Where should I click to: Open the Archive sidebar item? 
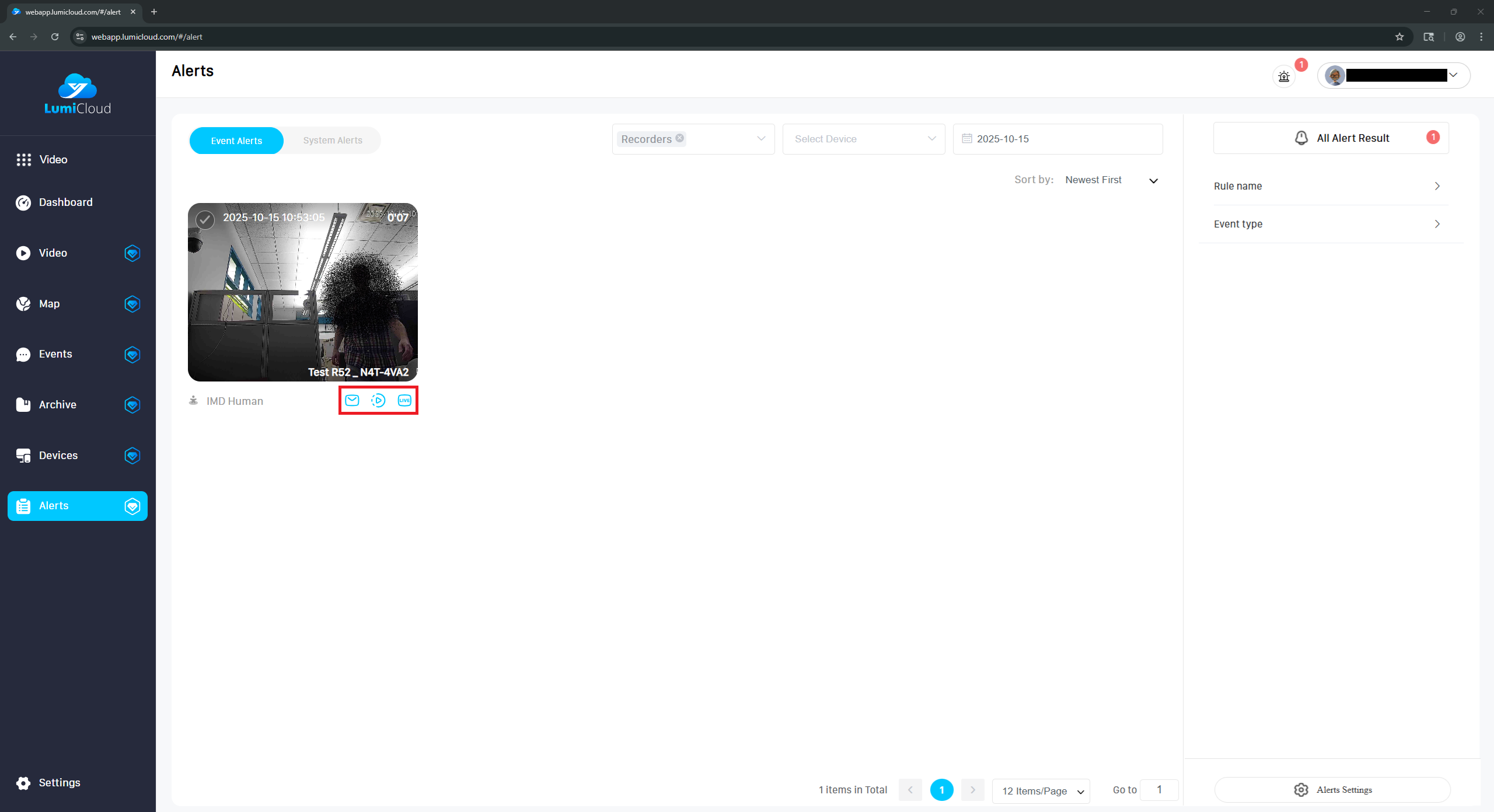57,404
